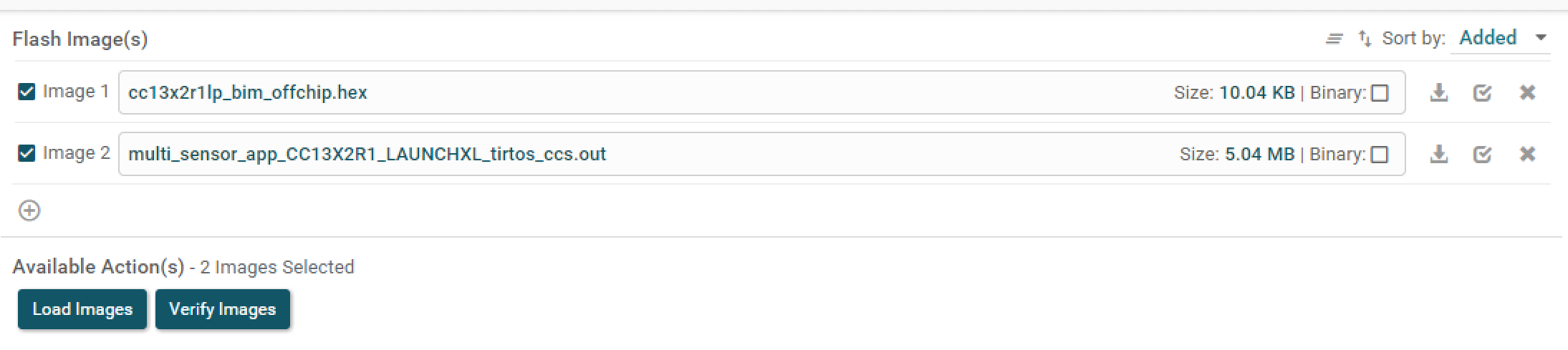Screen dimensions: 1568x350
Task: Remove Image 1 with the X icon
Action: (x=1527, y=92)
